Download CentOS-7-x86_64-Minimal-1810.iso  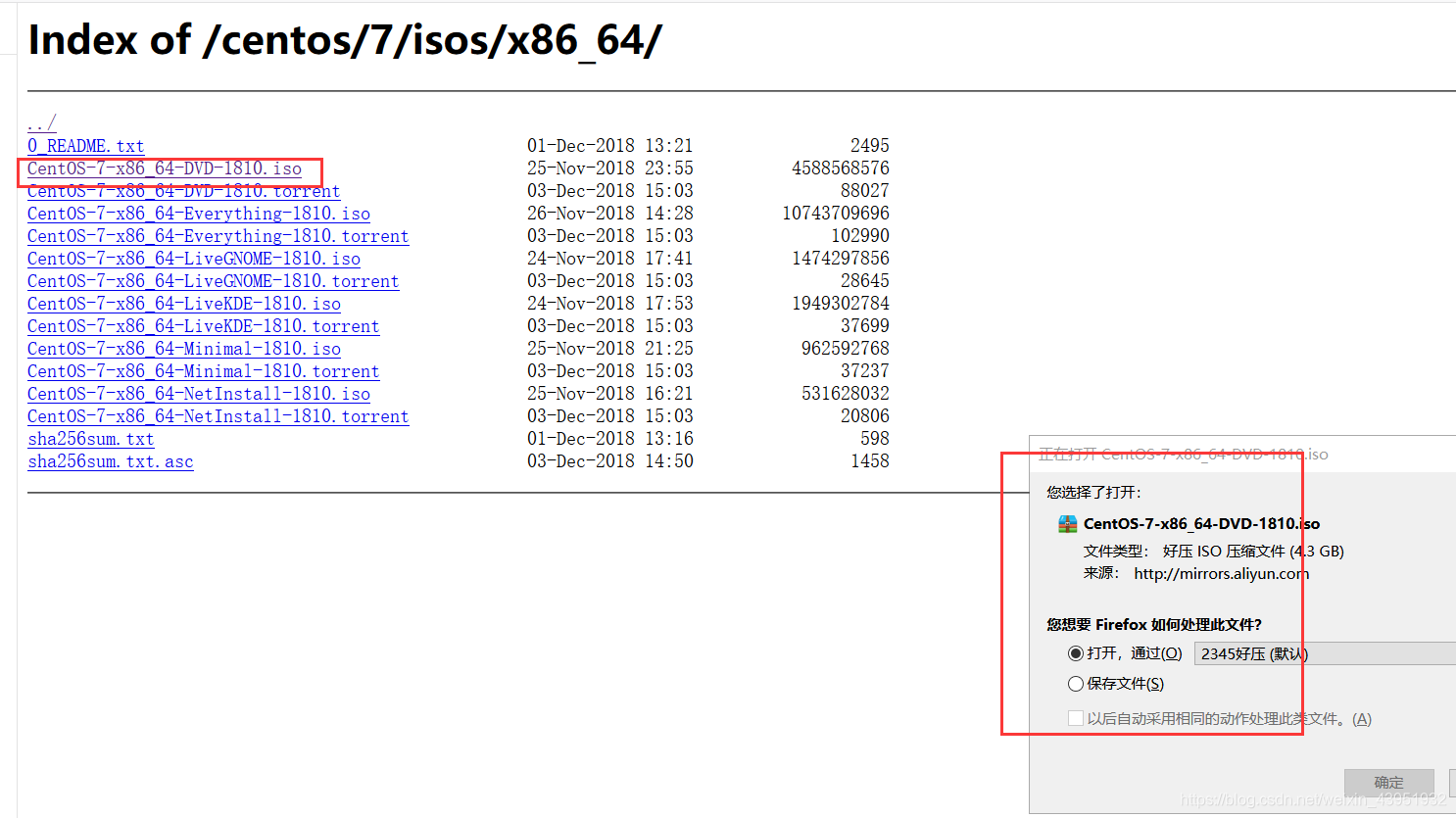(184, 349)
